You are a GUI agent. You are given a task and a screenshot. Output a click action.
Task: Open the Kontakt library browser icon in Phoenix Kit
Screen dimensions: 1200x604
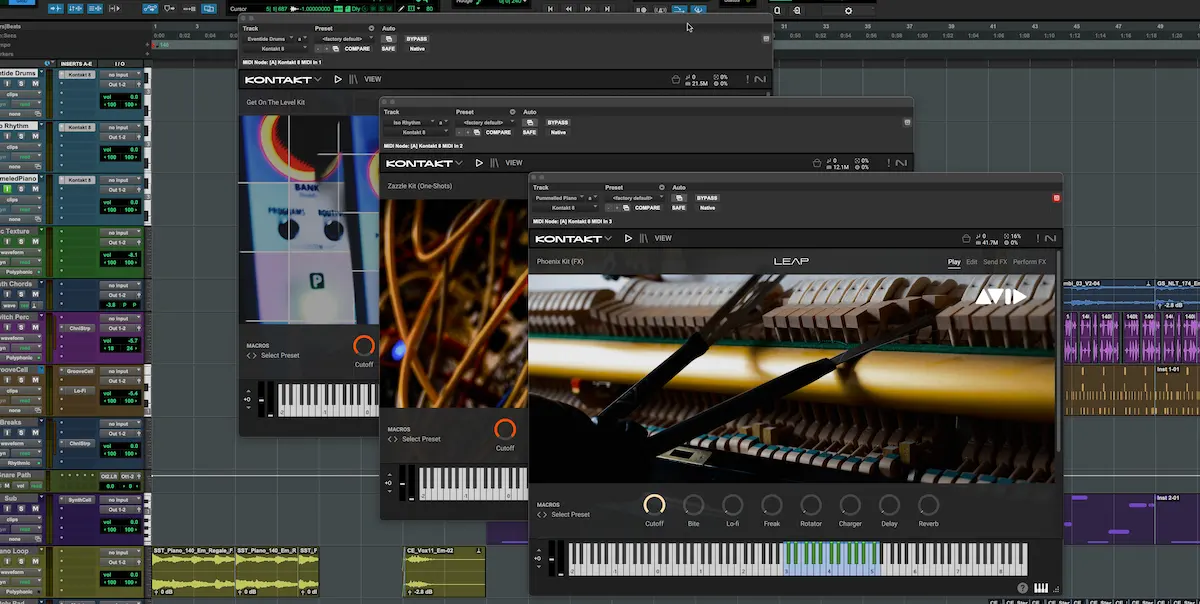[644, 239]
